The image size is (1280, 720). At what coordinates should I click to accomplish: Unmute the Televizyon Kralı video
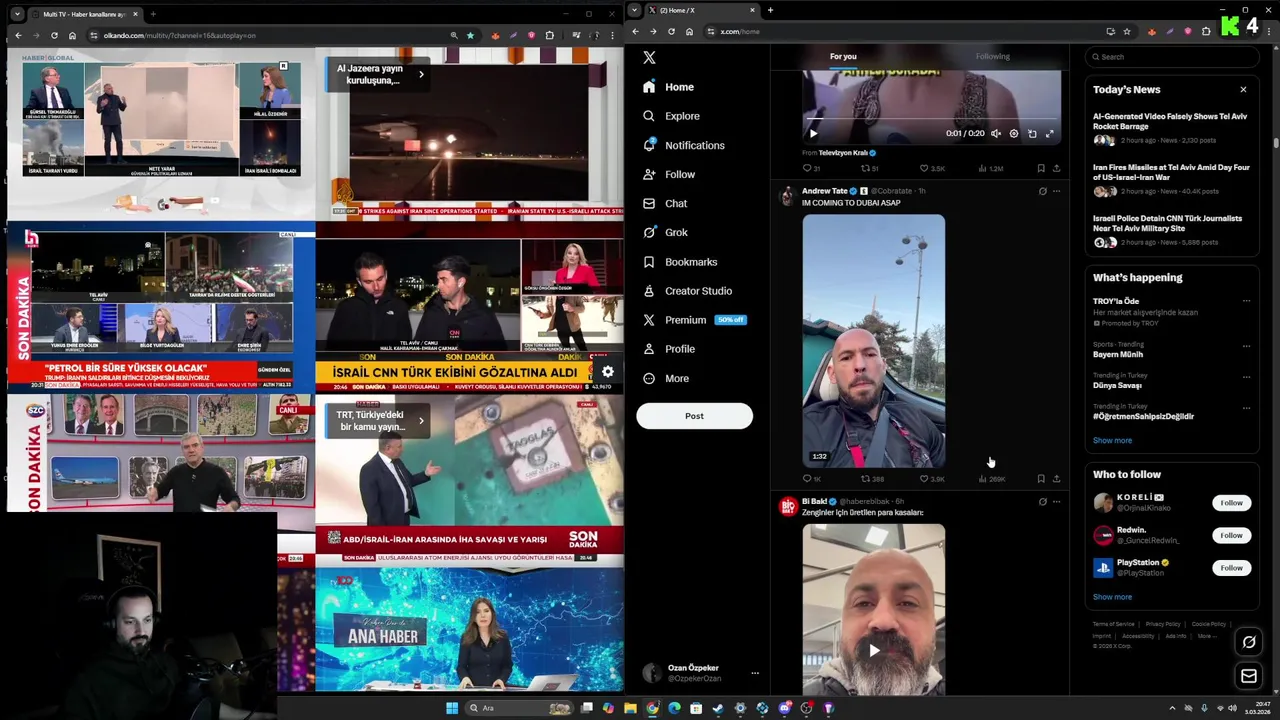[995, 133]
